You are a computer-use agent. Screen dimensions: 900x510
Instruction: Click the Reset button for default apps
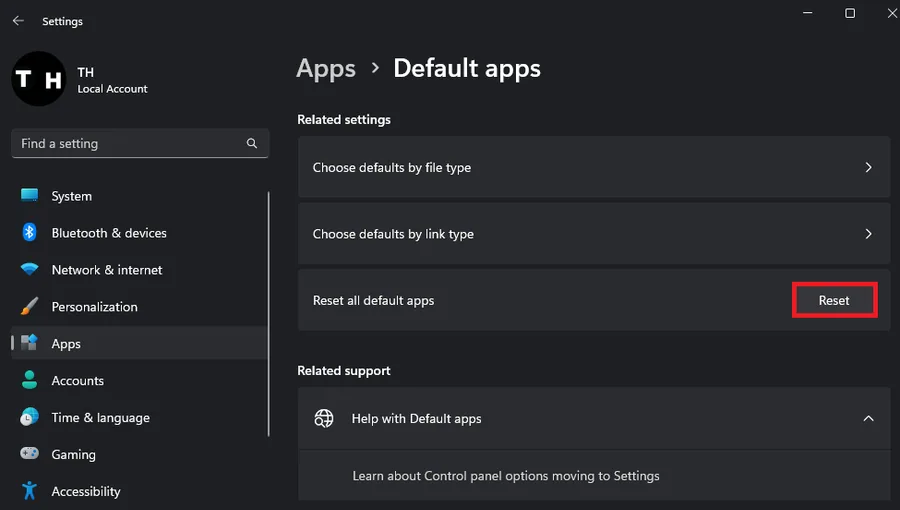[x=834, y=300]
